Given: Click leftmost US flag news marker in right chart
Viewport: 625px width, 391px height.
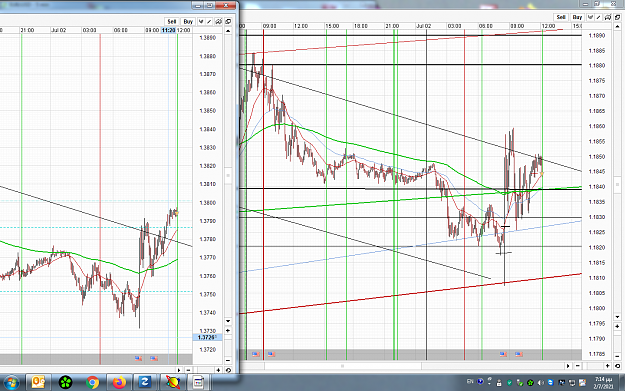Looking at the screenshot, I should (x=256, y=354).
